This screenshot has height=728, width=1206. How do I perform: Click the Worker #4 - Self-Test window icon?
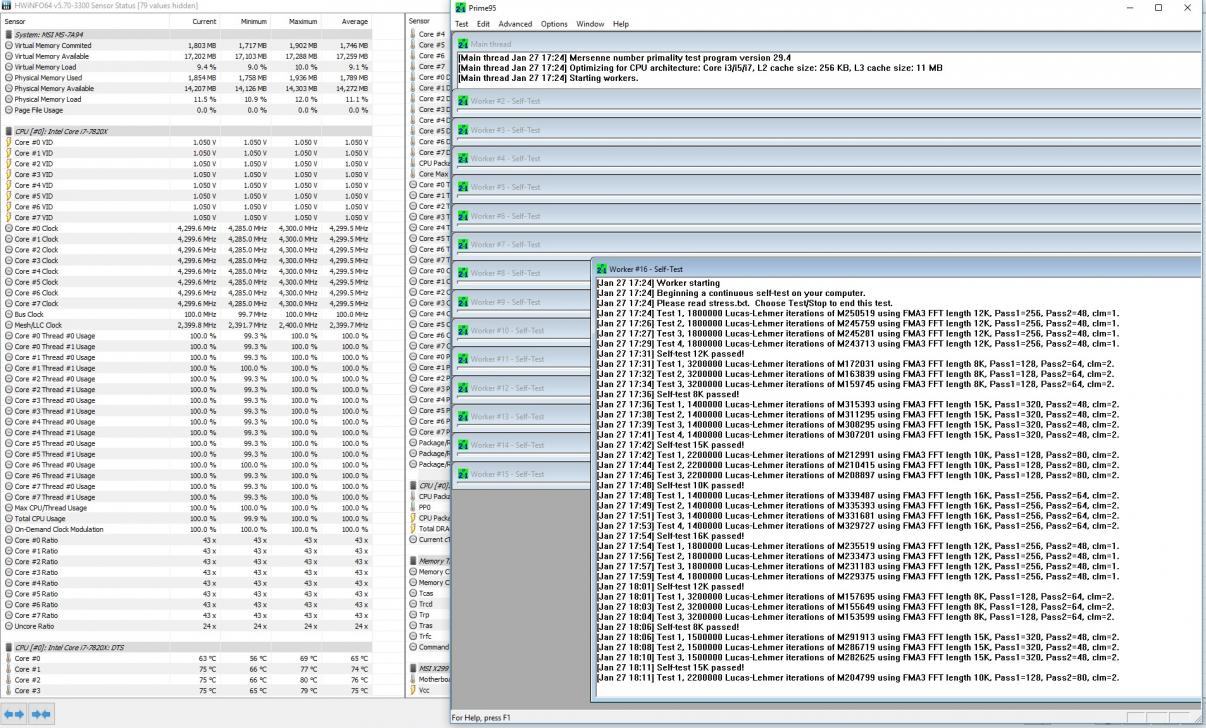click(x=463, y=158)
